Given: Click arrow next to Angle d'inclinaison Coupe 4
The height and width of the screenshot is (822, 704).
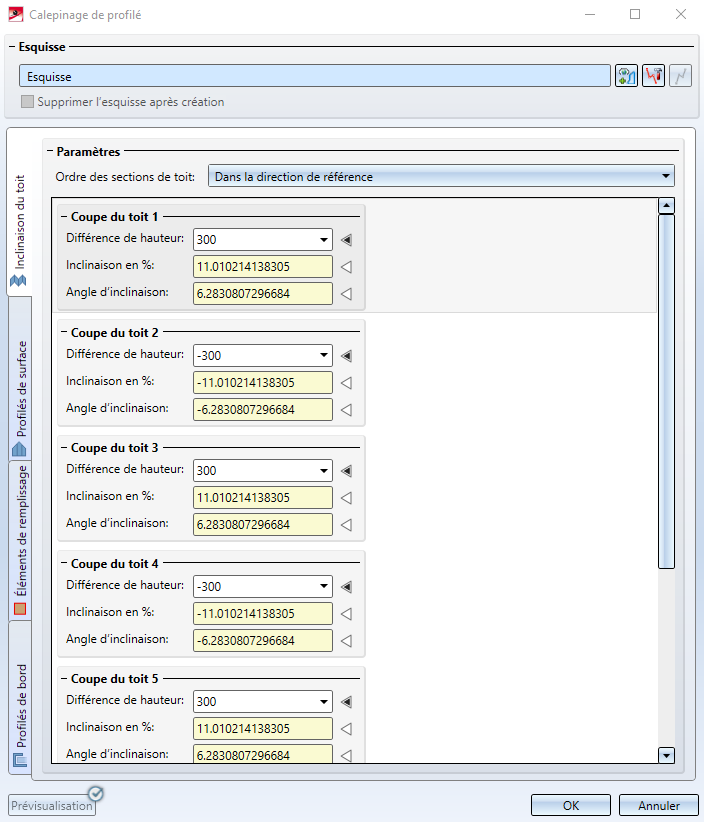Looking at the screenshot, I should tap(346, 641).
